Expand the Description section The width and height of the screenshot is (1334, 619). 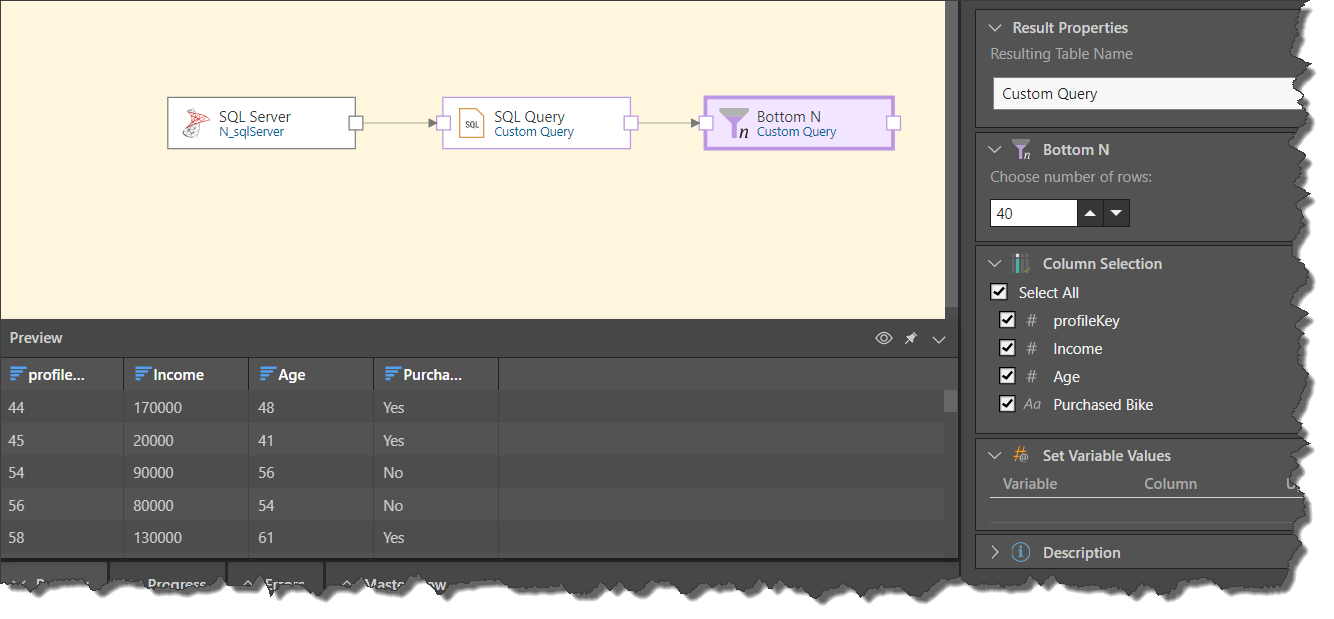tap(994, 552)
